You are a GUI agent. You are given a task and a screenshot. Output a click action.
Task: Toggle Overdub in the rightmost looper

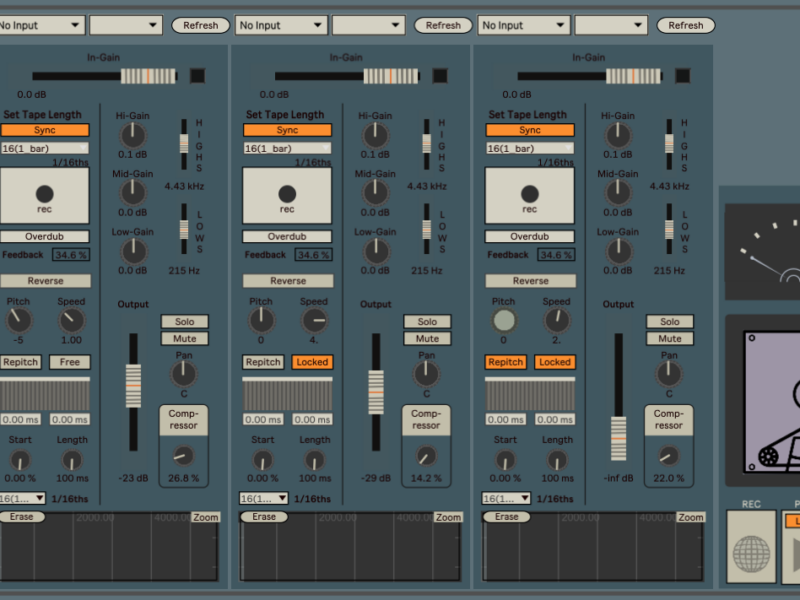[x=530, y=237]
